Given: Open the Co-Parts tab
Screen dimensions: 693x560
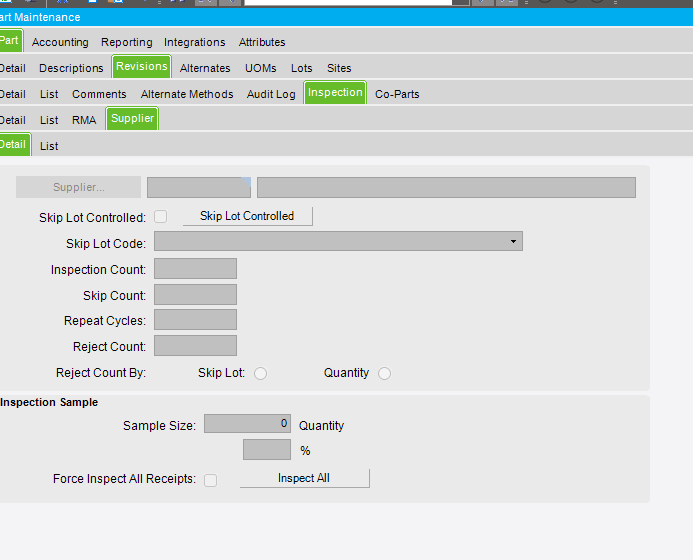Looking at the screenshot, I should [x=397, y=95].
